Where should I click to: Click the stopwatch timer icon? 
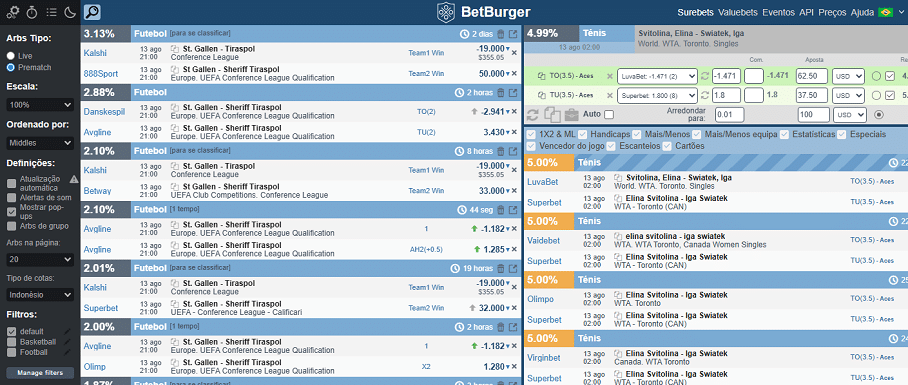(x=32, y=12)
